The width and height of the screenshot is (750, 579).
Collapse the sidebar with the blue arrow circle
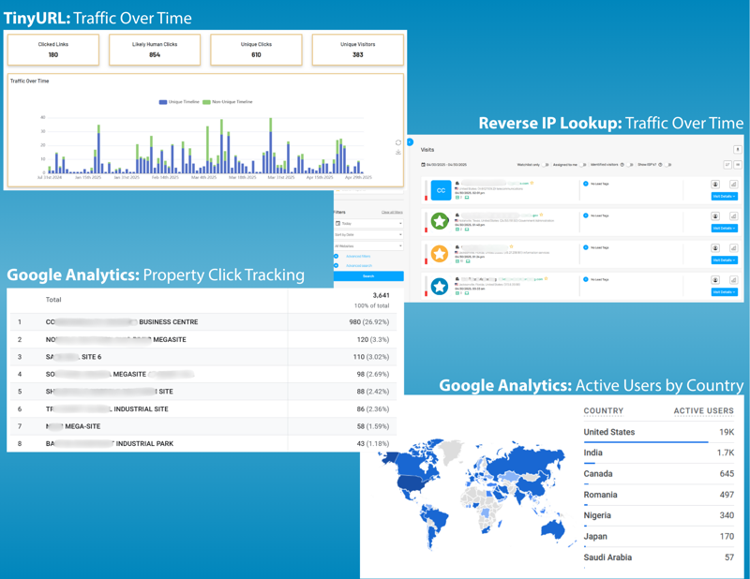click(x=410, y=142)
